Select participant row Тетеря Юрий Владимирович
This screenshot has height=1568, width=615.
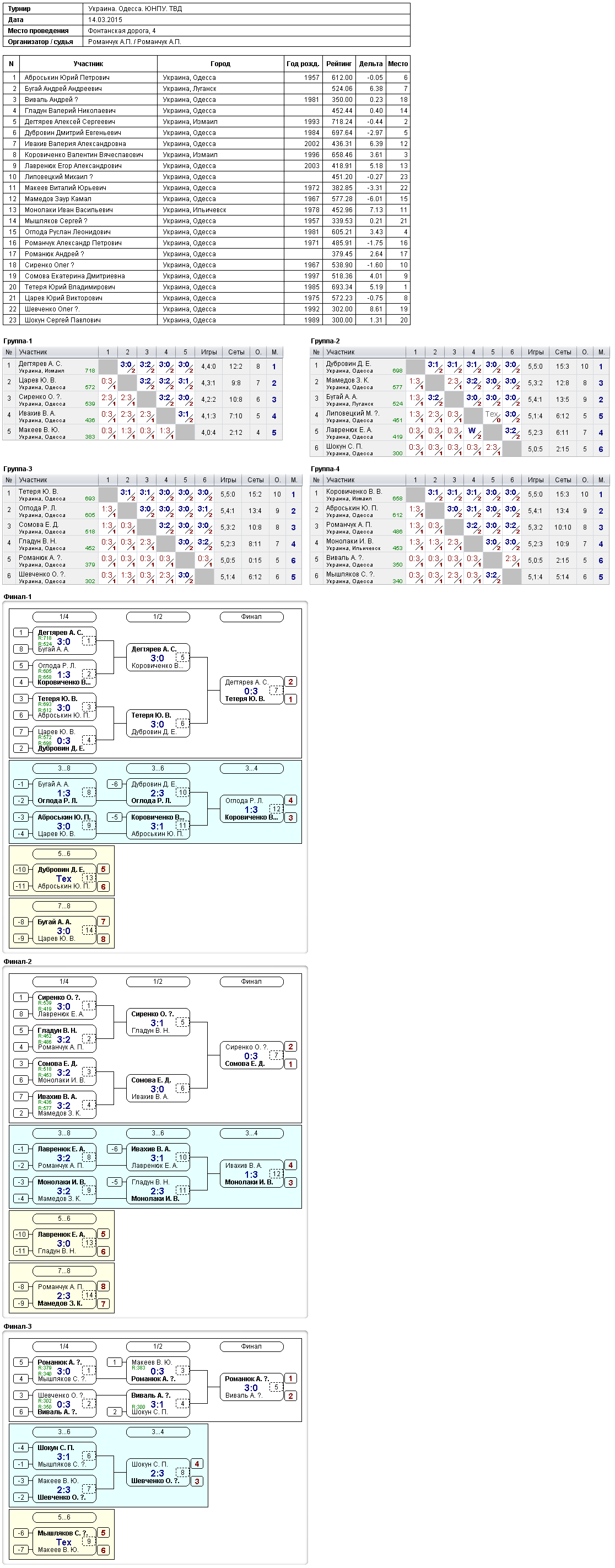coord(207,287)
